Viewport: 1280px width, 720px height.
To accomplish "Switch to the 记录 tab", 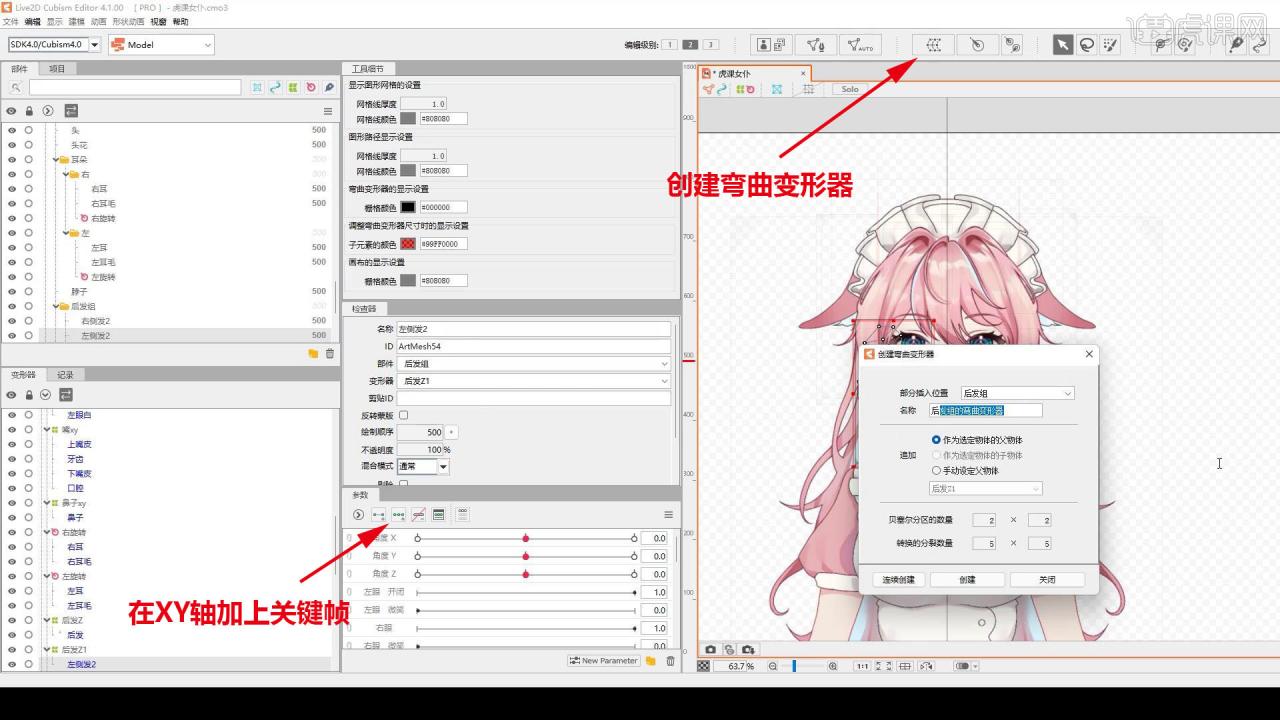I will click(65, 375).
